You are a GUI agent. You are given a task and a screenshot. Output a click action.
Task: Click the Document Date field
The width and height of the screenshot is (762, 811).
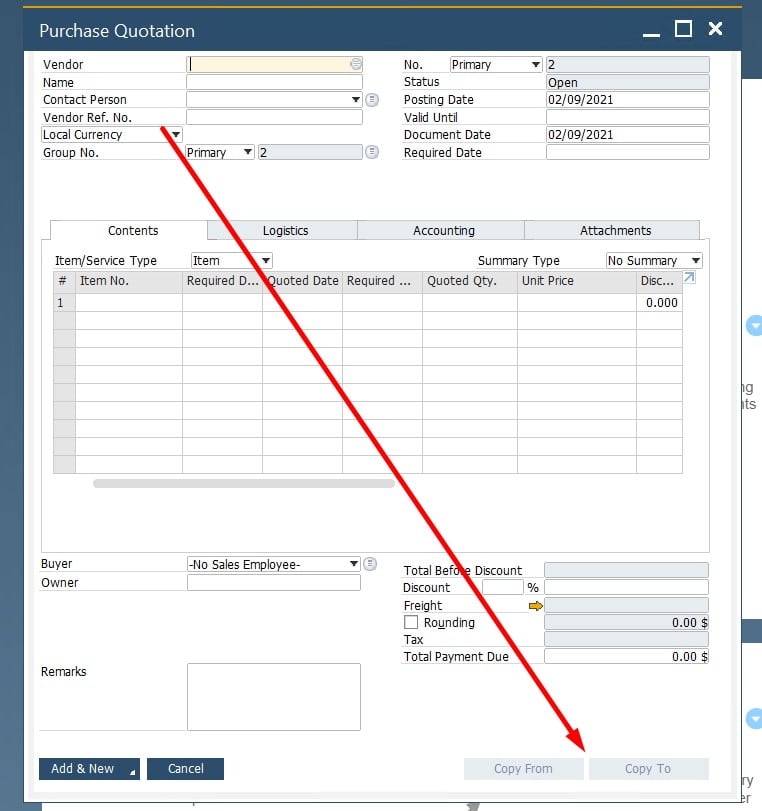pyautogui.click(x=627, y=134)
